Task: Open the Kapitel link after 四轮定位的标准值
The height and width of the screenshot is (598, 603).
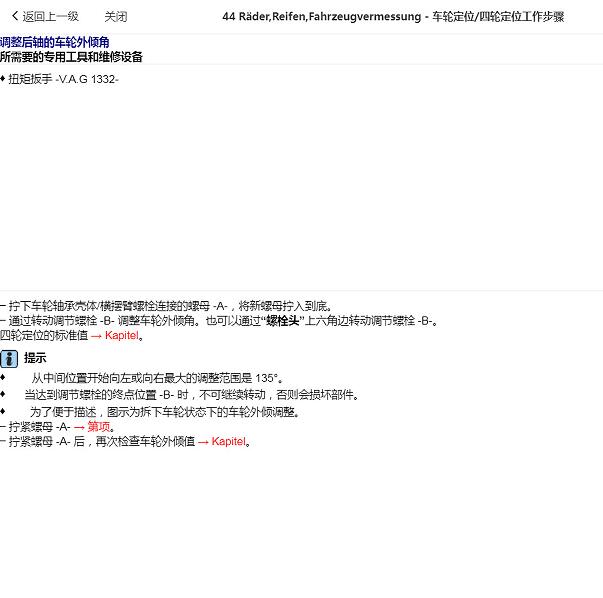Action: pyautogui.click(x=121, y=335)
